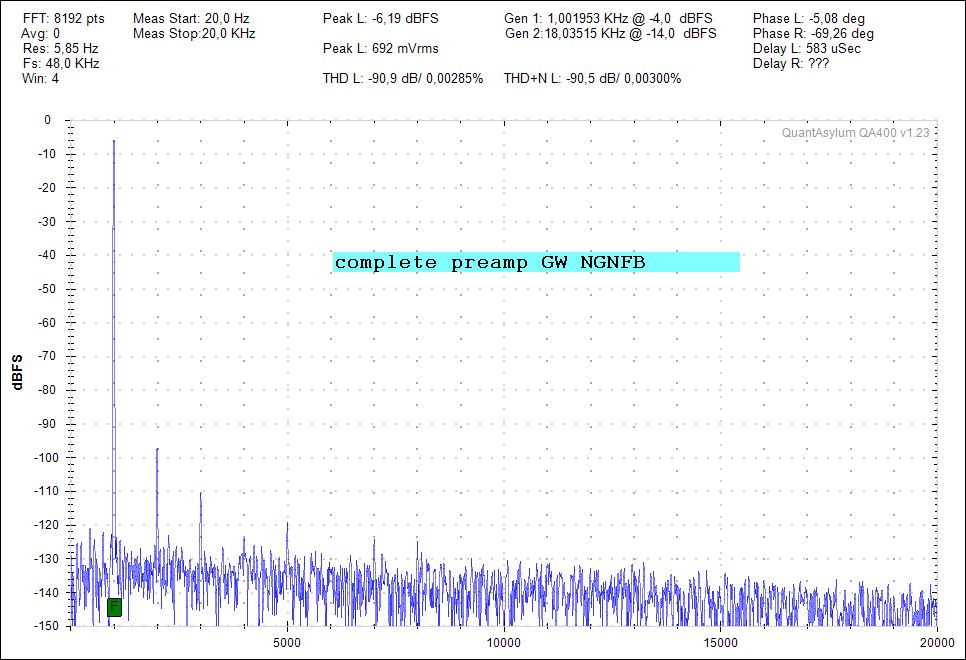Click the 'Win: 4' window setting text

point(41,78)
